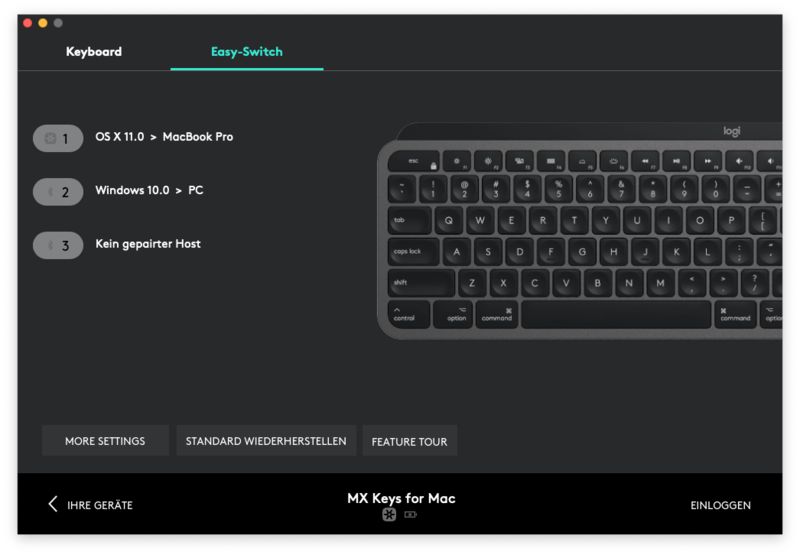Click the MX Keys keyboard image
The image size is (800, 555).
(580, 231)
